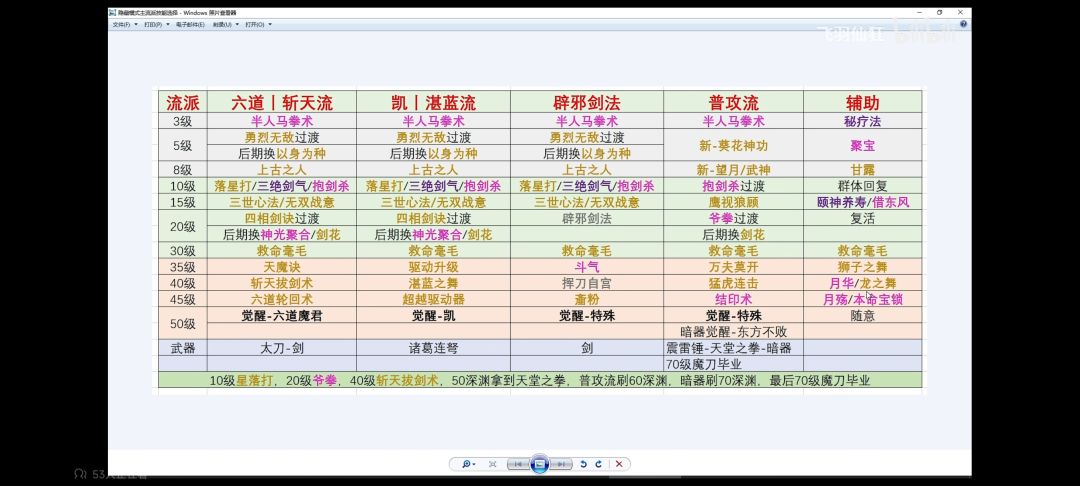The image size is (1080, 486).
Task: Open the 文件(F) menu
Action: 124,24
